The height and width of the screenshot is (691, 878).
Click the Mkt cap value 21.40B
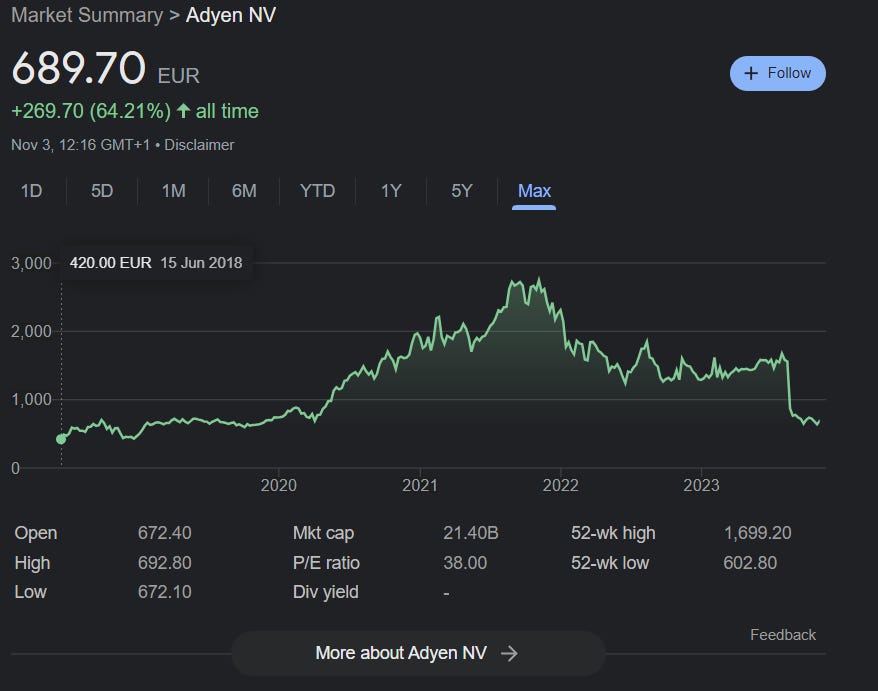pyautogui.click(x=470, y=533)
